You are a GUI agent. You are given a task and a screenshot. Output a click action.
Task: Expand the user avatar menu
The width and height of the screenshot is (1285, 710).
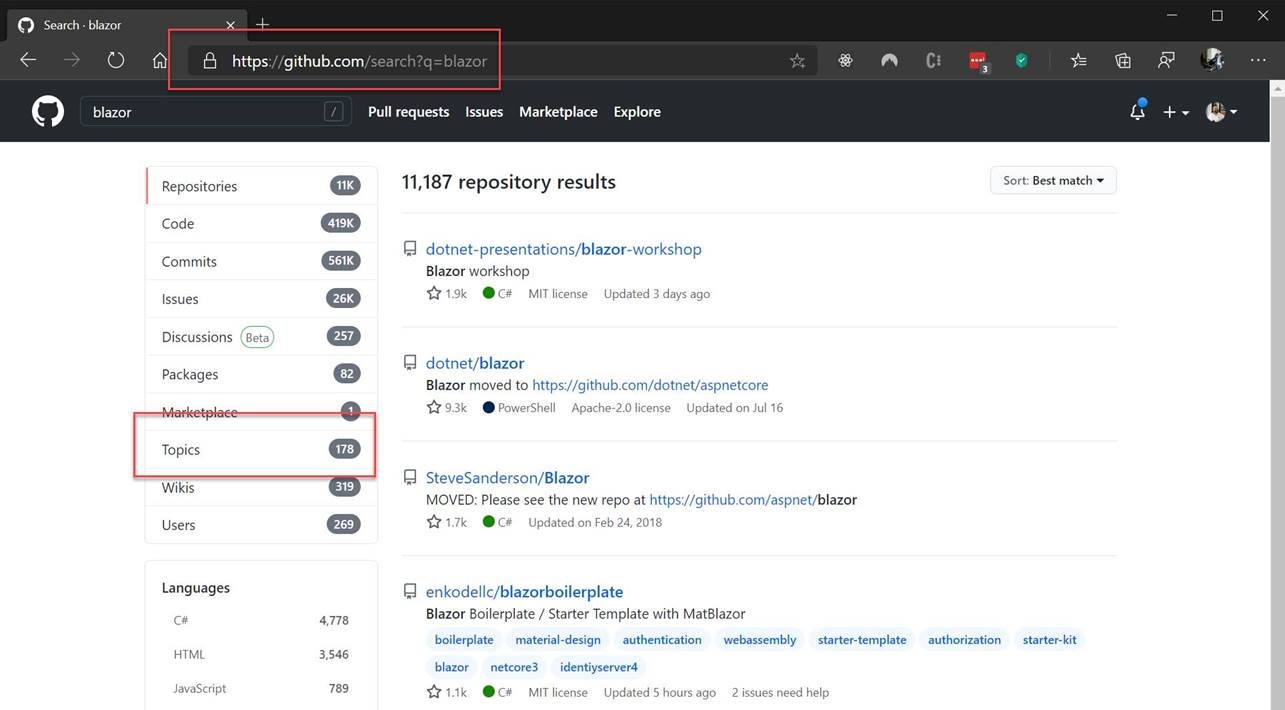click(x=1222, y=112)
